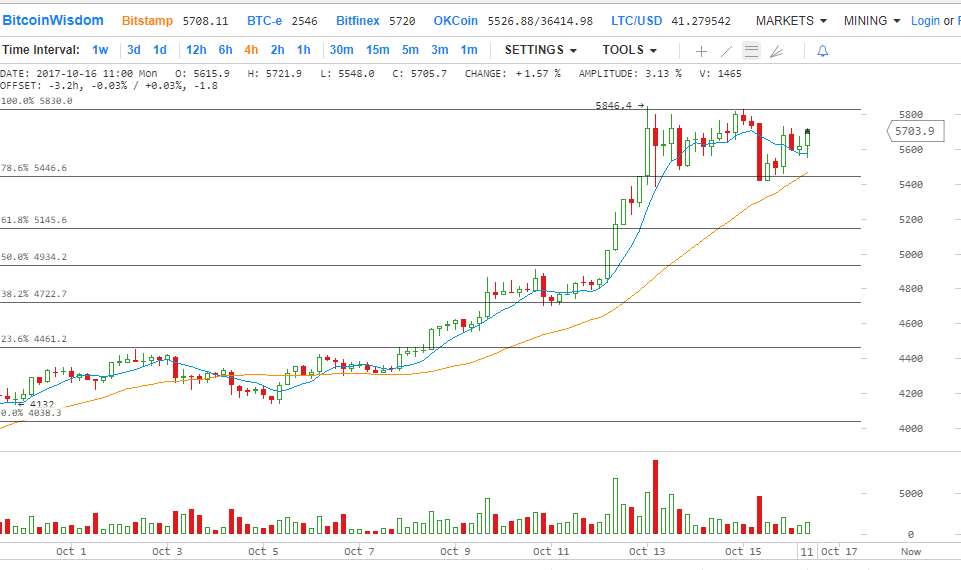Select the Bitstamp market link
This screenshot has height=570, width=961.
(x=146, y=21)
